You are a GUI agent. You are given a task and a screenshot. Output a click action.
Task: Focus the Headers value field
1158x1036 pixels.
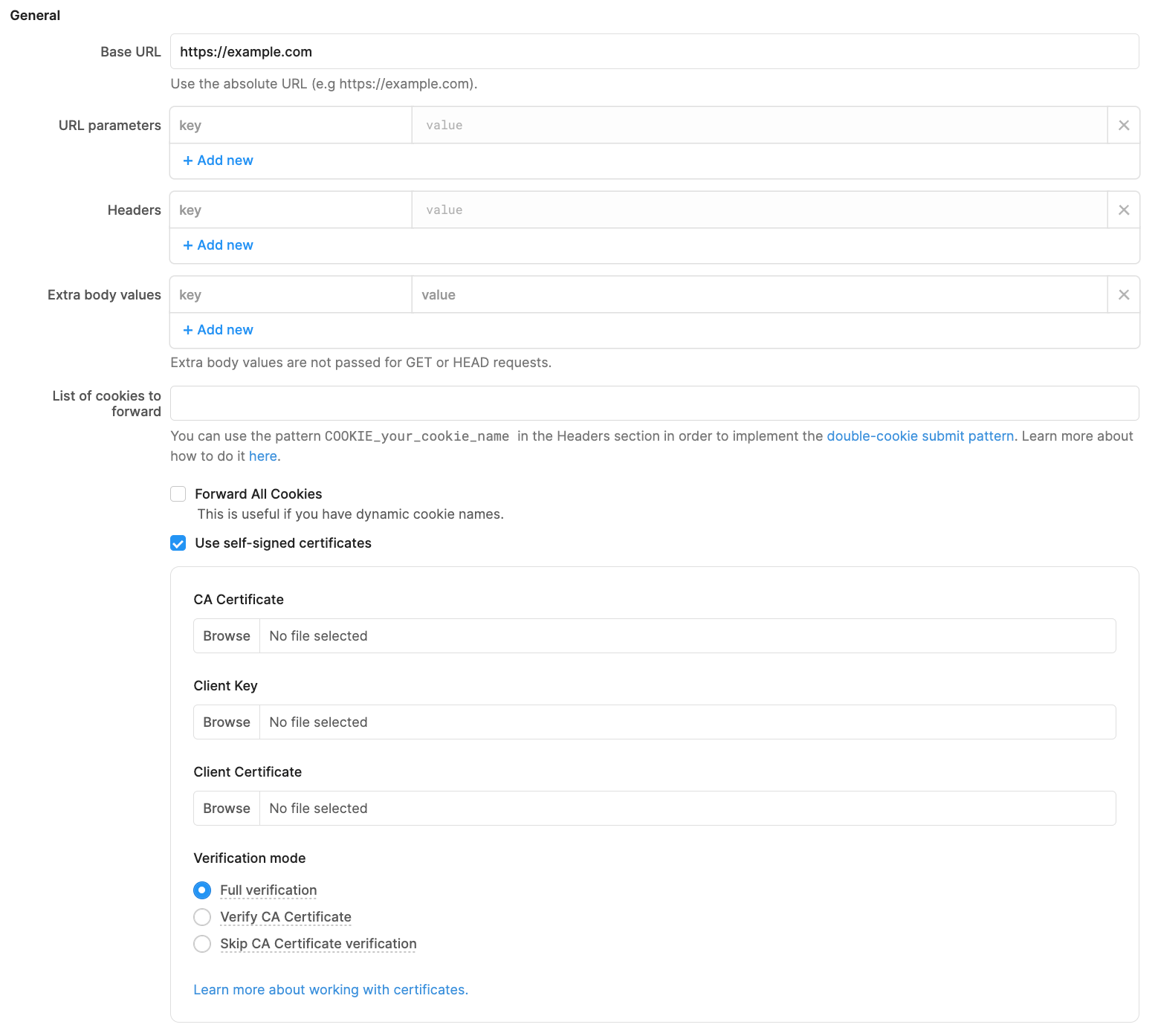coord(760,210)
